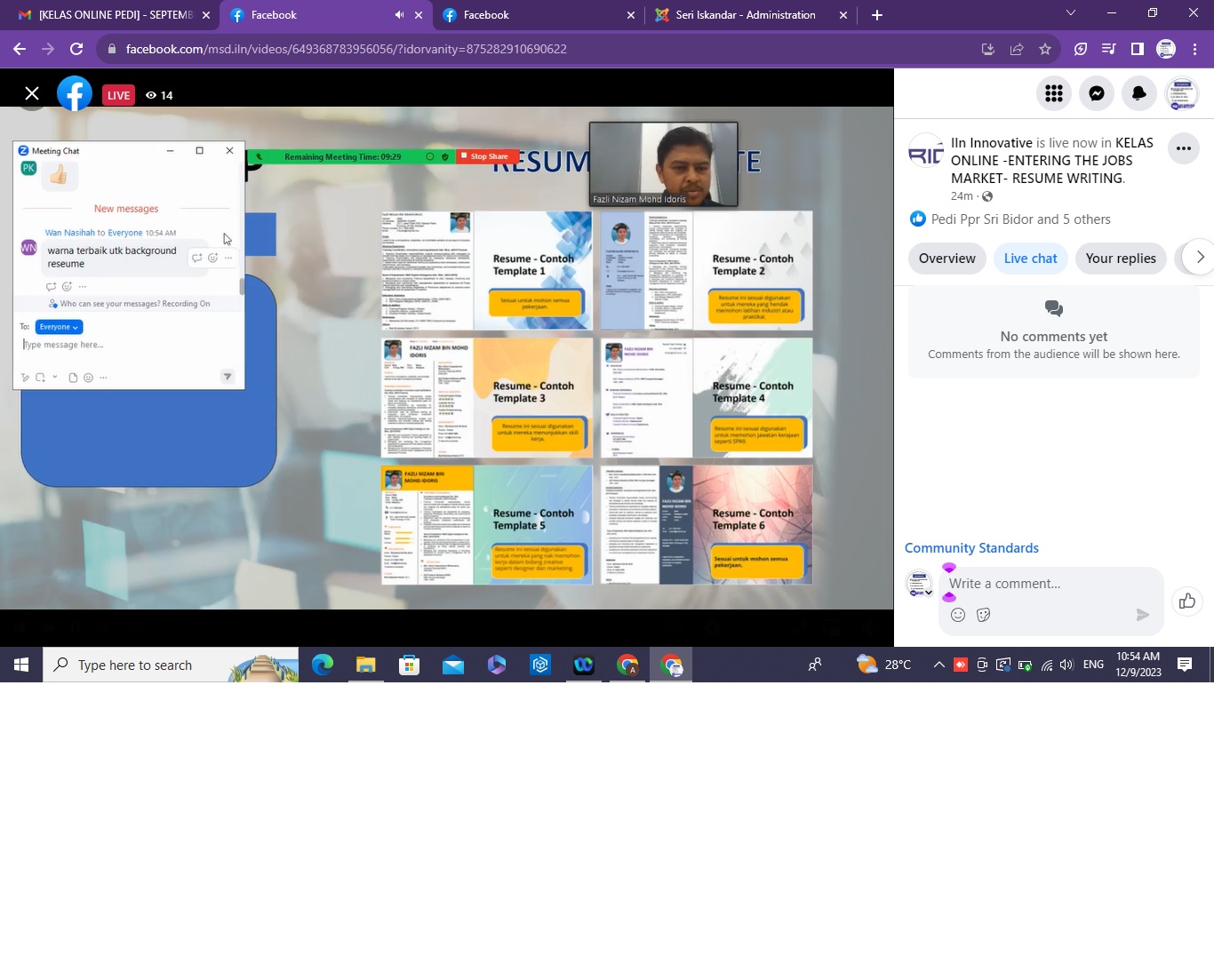Close the live video with X icon

32,93
